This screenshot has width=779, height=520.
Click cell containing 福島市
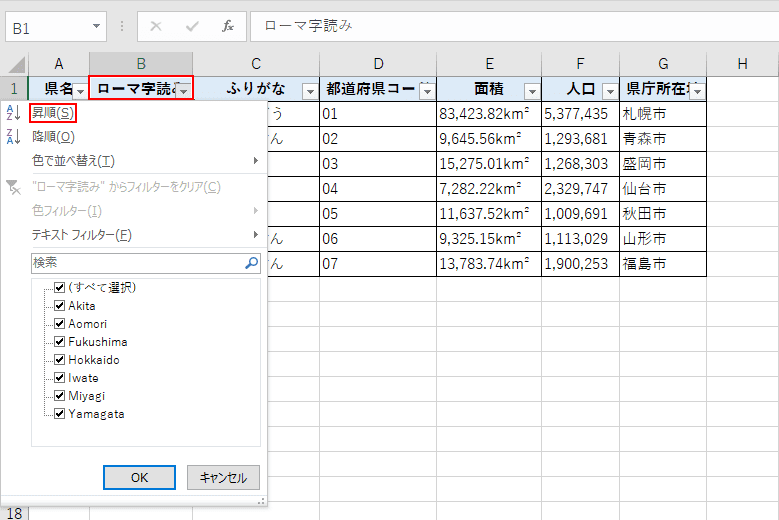coord(663,264)
